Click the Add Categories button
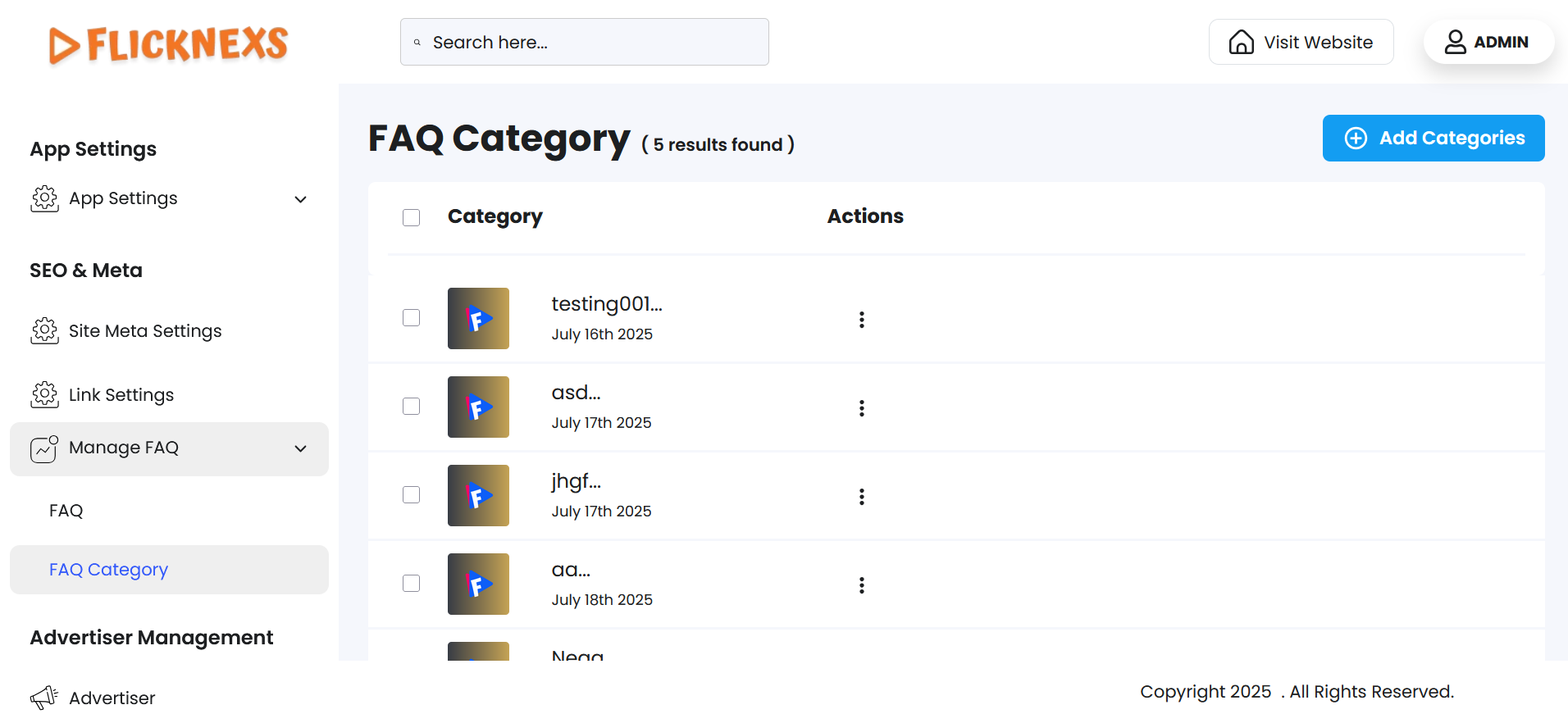The height and width of the screenshot is (714, 1568). tap(1433, 139)
